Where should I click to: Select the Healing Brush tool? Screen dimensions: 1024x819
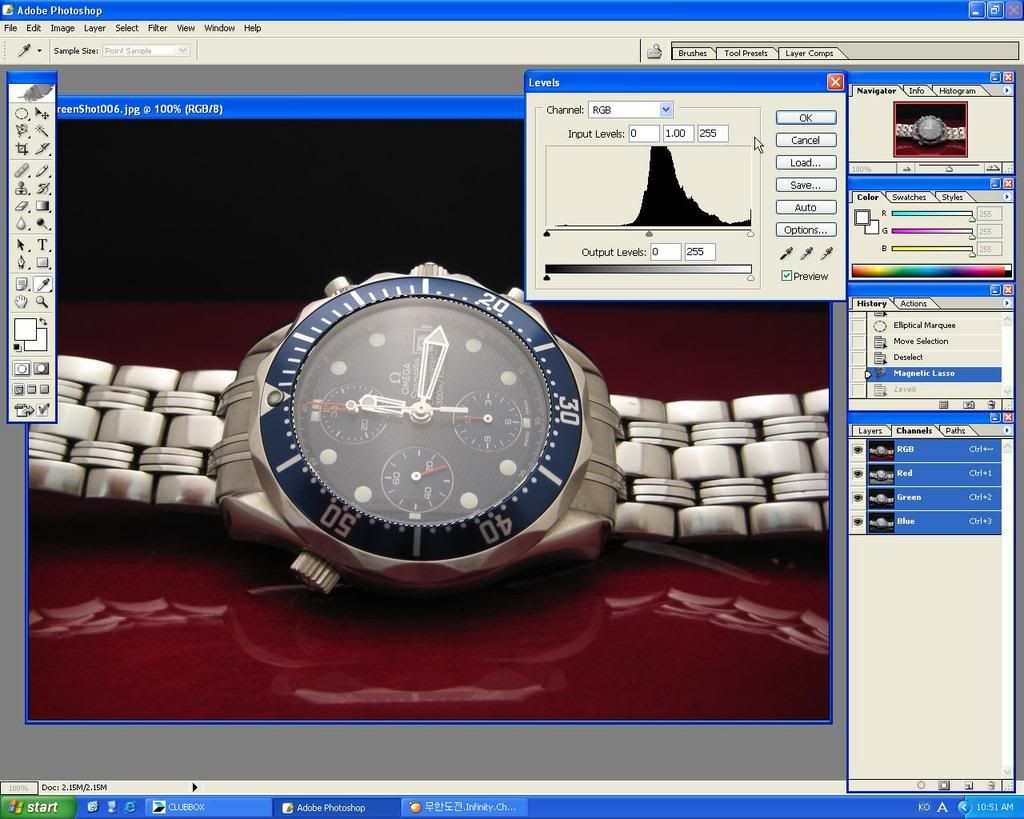22,171
